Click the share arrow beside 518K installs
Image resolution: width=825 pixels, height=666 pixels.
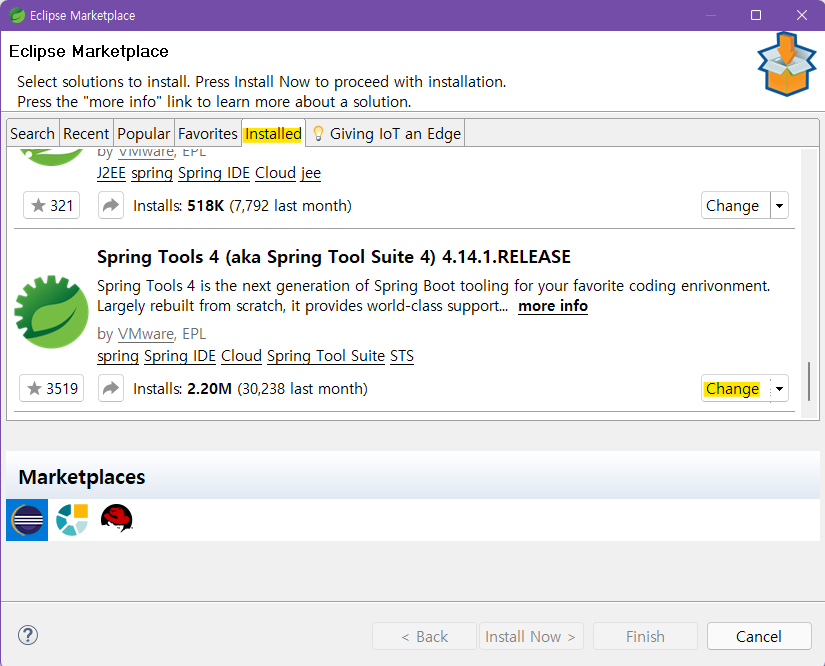[x=110, y=205]
